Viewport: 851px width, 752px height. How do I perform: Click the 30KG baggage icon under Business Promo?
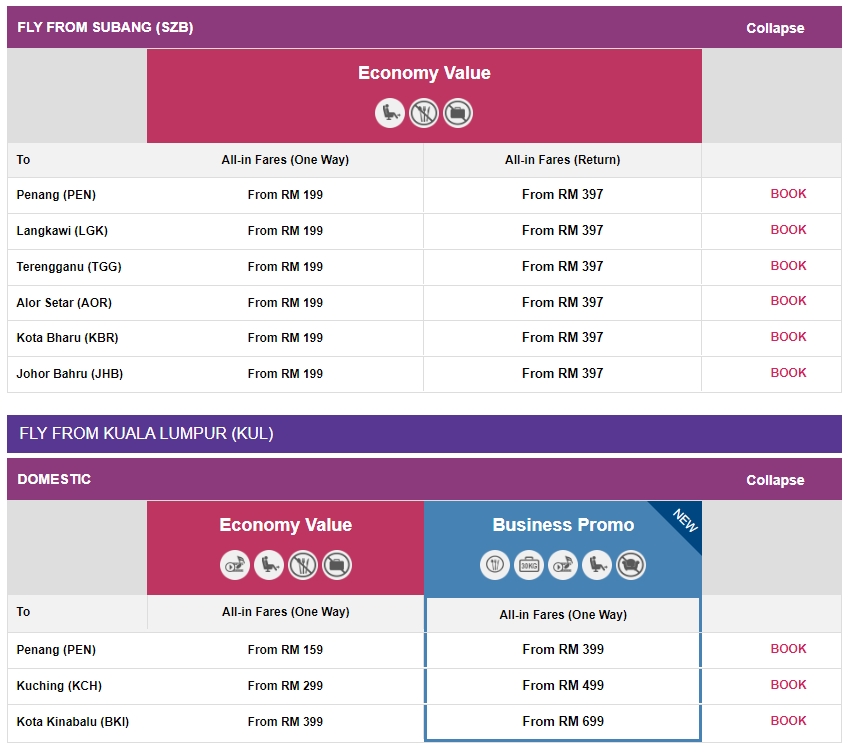coord(529,566)
